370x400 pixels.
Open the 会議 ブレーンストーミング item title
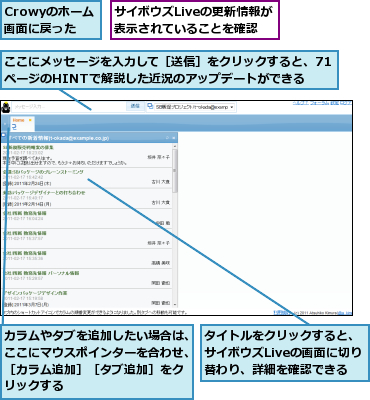pyautogui.click(x=43, y=172)
